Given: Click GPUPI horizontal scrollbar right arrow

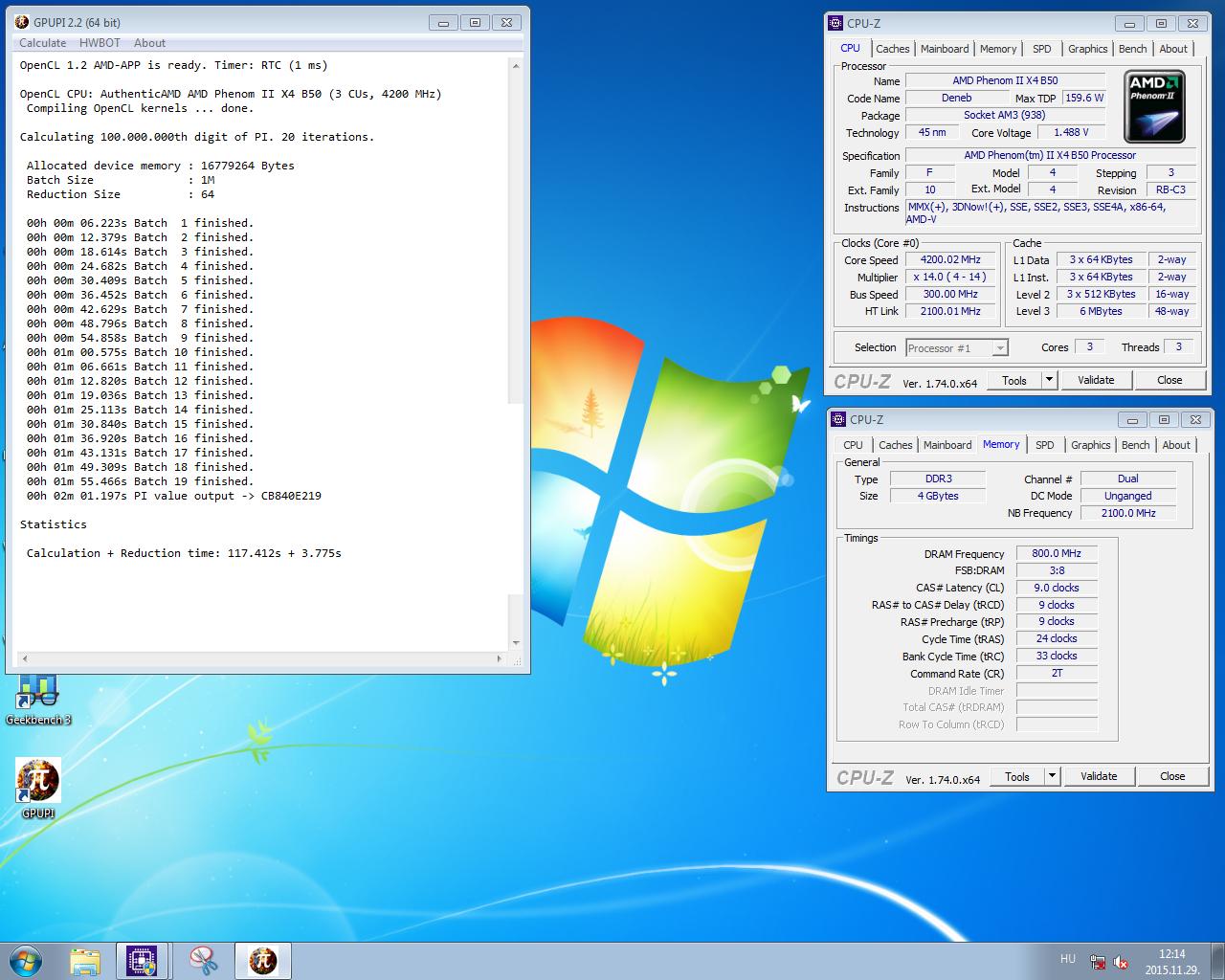Looking at the screenshot, I should pos(500,658).
